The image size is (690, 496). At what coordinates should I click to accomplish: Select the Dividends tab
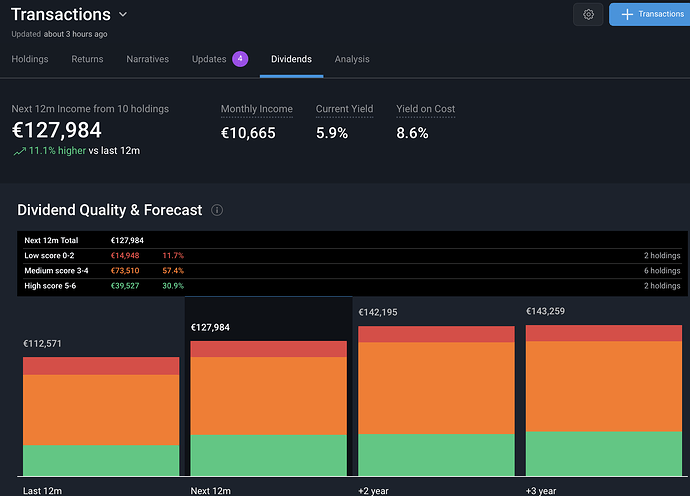tap(291, 60)
